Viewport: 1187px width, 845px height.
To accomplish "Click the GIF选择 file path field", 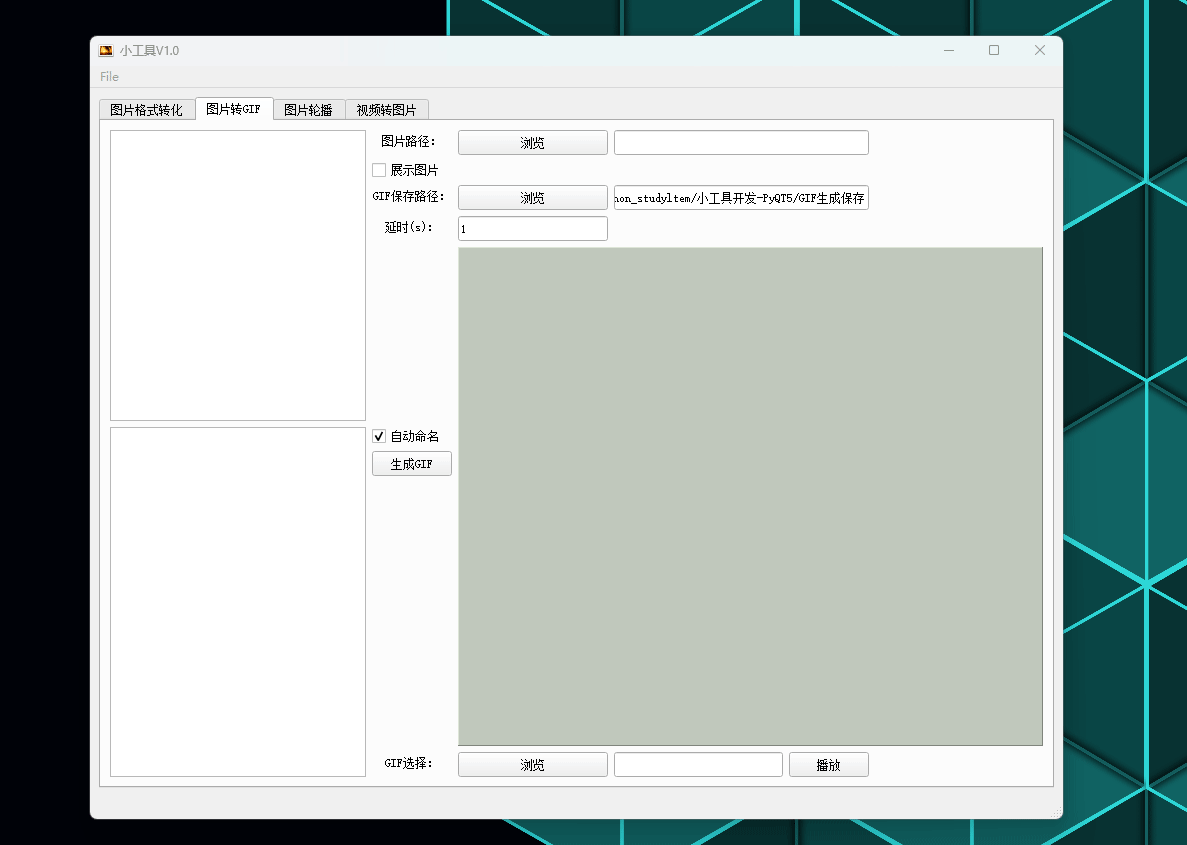I will click(698, 765).
